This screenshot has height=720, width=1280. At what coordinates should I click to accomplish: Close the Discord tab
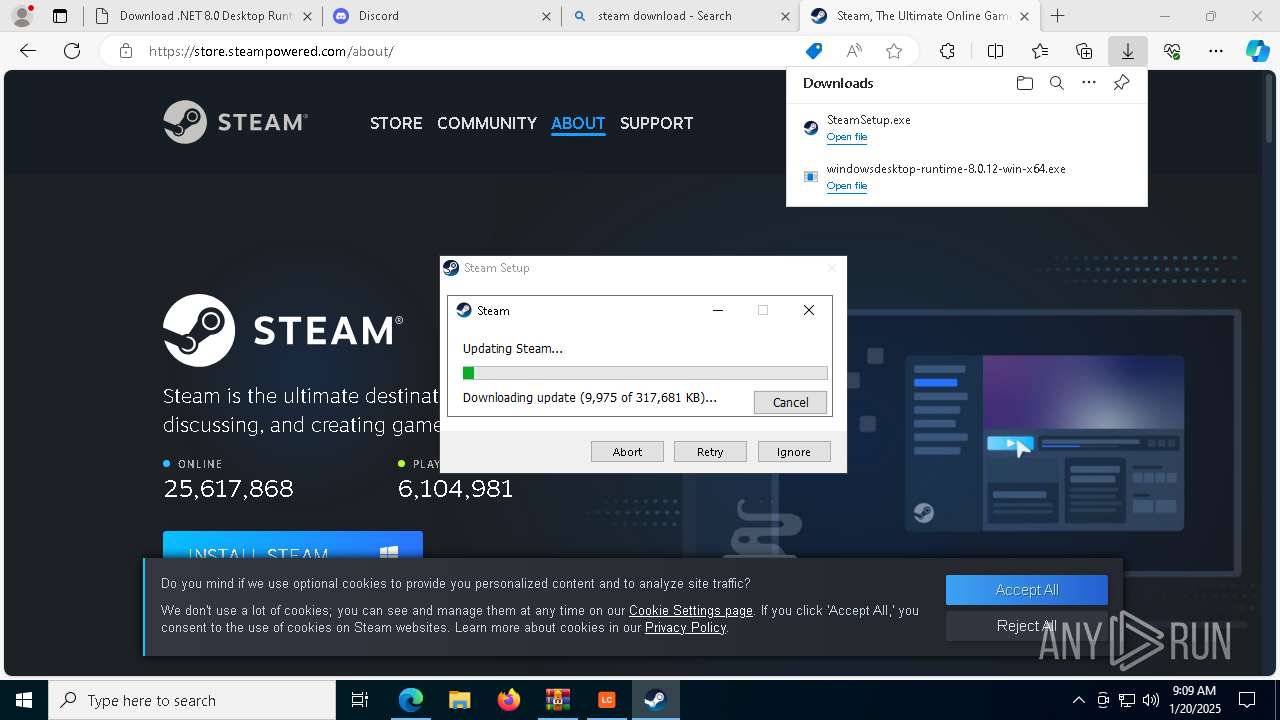tap(545, 16)
